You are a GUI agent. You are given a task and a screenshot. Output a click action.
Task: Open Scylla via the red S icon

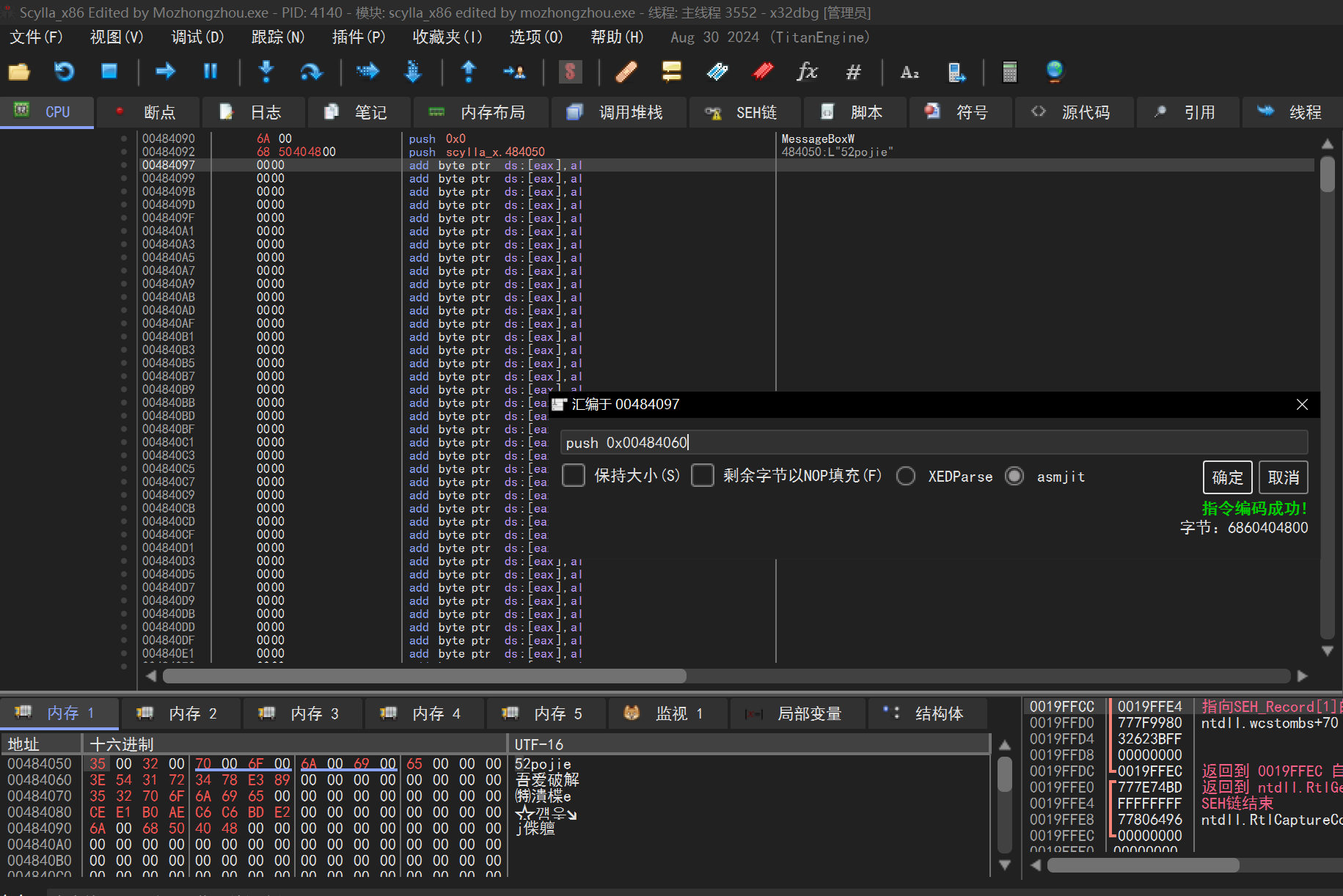[x=570, y=71]
